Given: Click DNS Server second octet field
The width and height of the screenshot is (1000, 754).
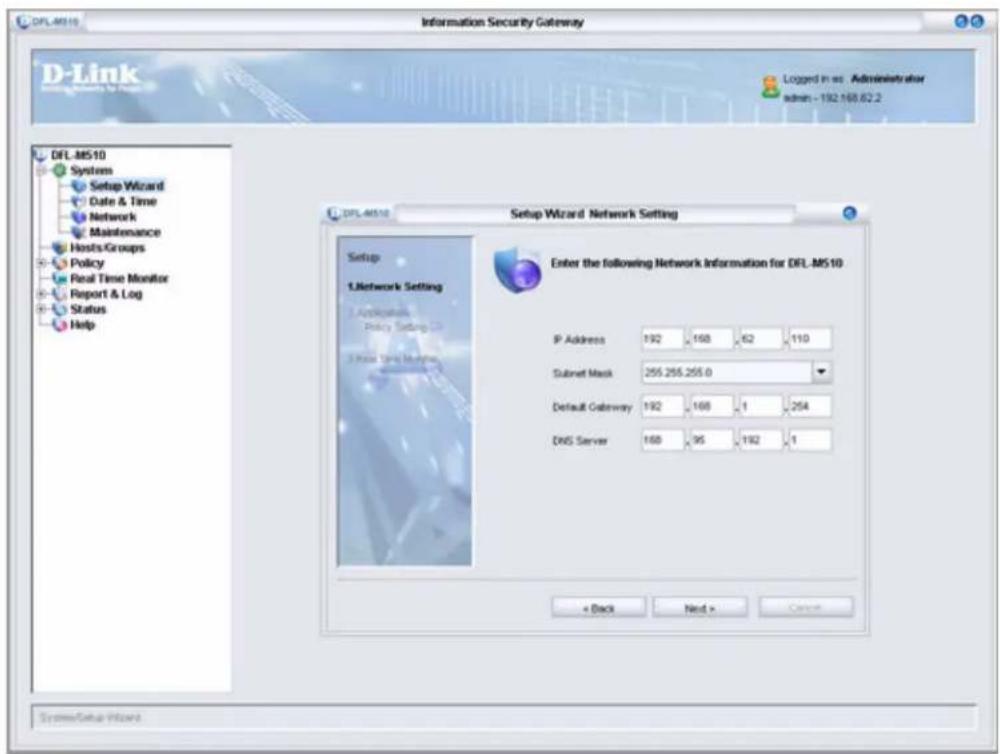Looking at the screenshot, I should pos(711,440).
